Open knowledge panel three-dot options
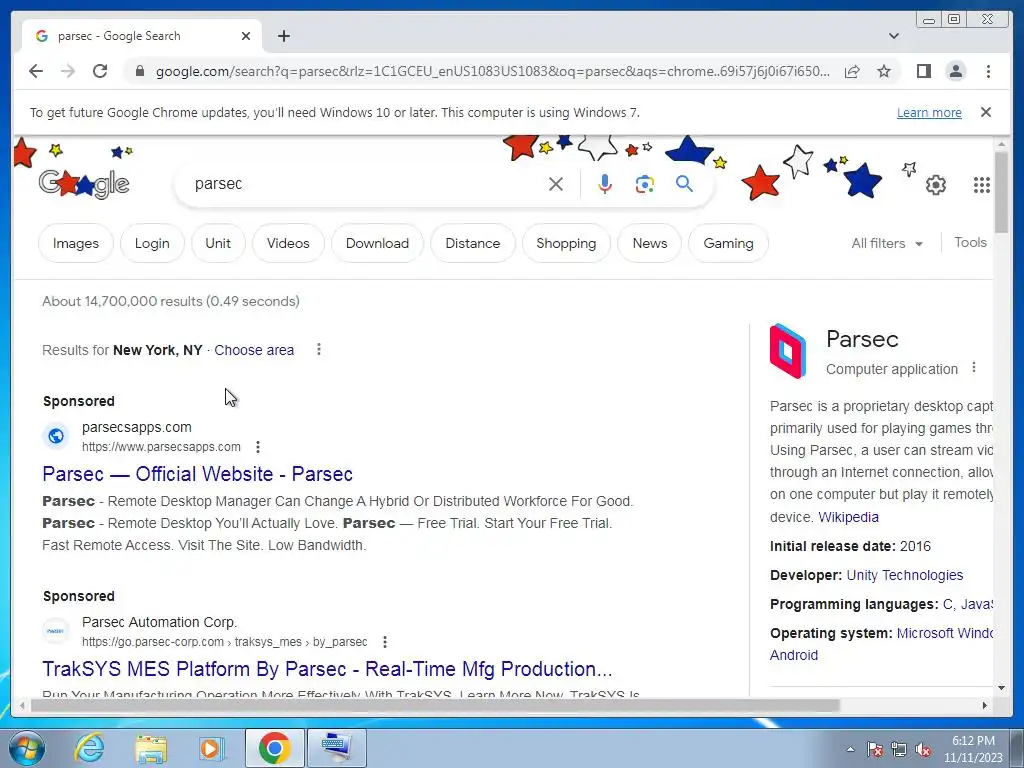This screenshot has height=768, width=1024. click(974, 368)
